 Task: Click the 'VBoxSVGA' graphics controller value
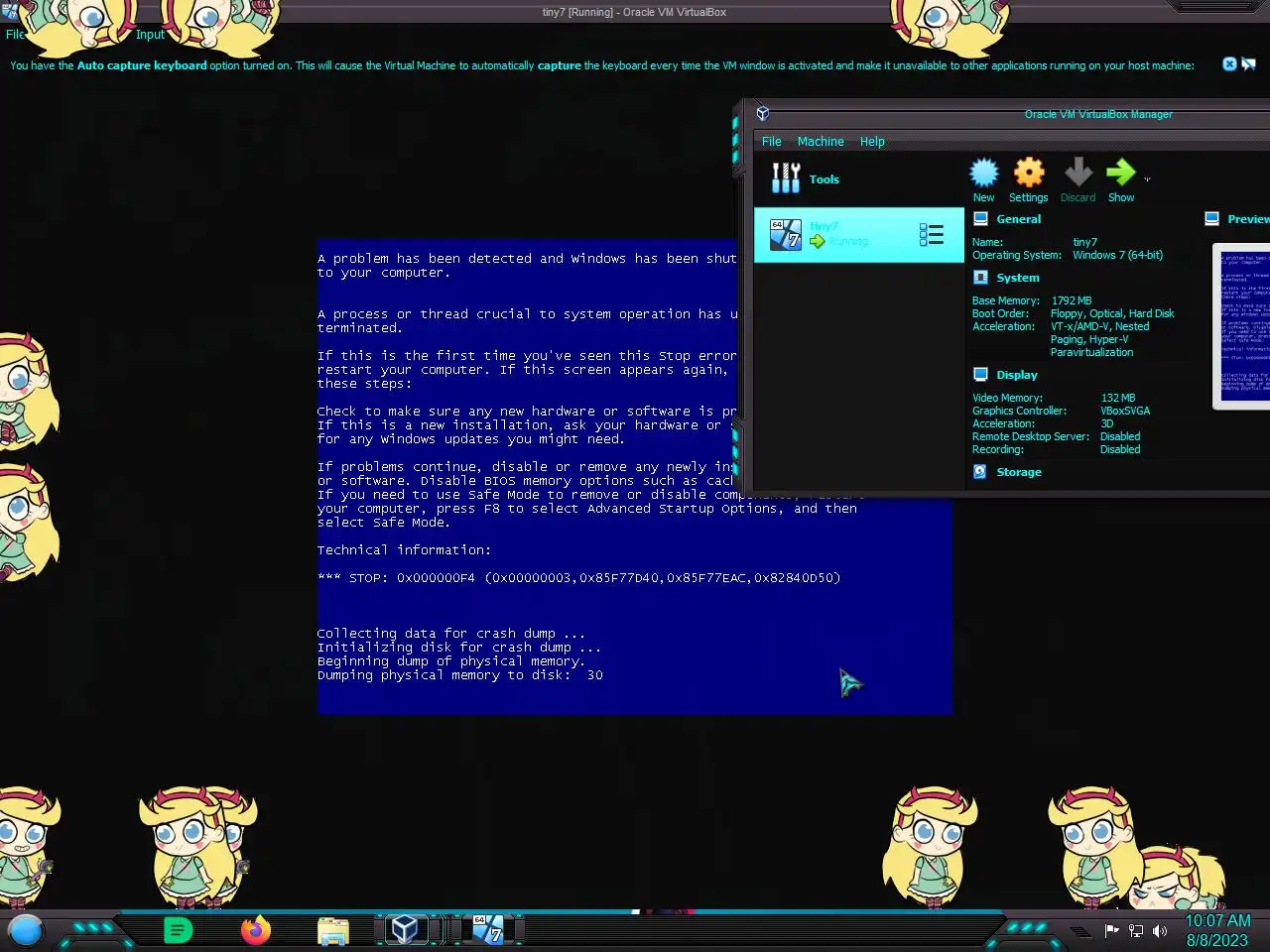pos(1125,411)
